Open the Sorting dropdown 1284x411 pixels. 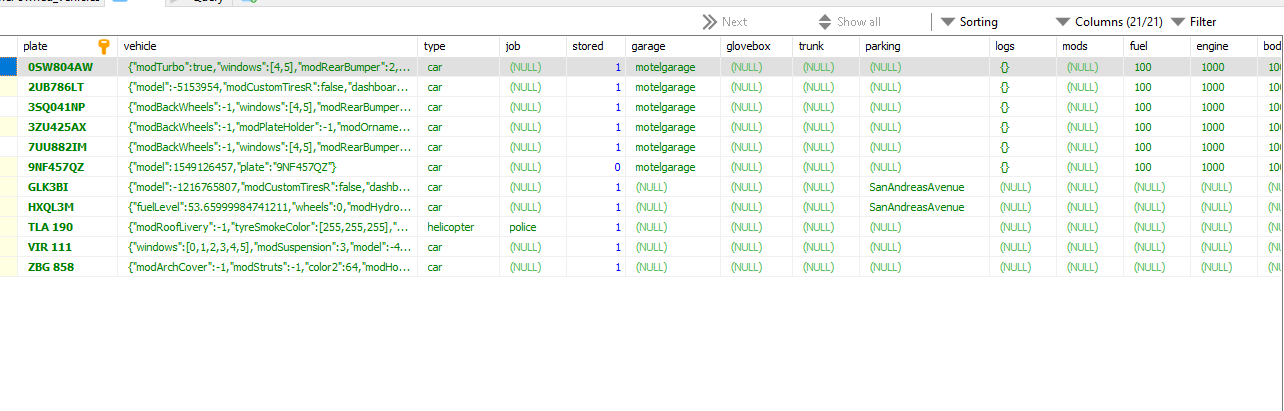pyautogui.click(x=969, y=21)
